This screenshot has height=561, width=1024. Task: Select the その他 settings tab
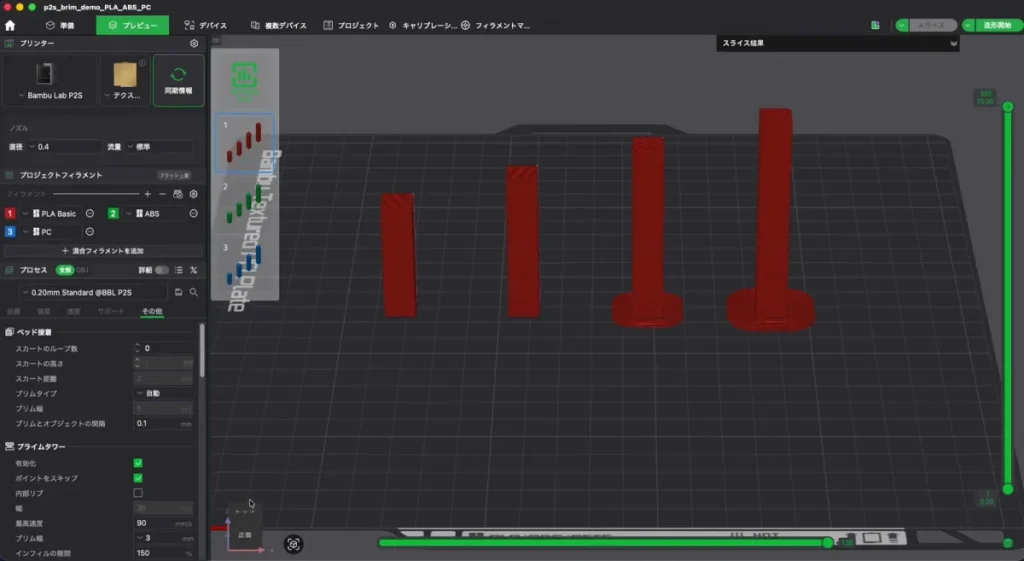coord(152,312)
